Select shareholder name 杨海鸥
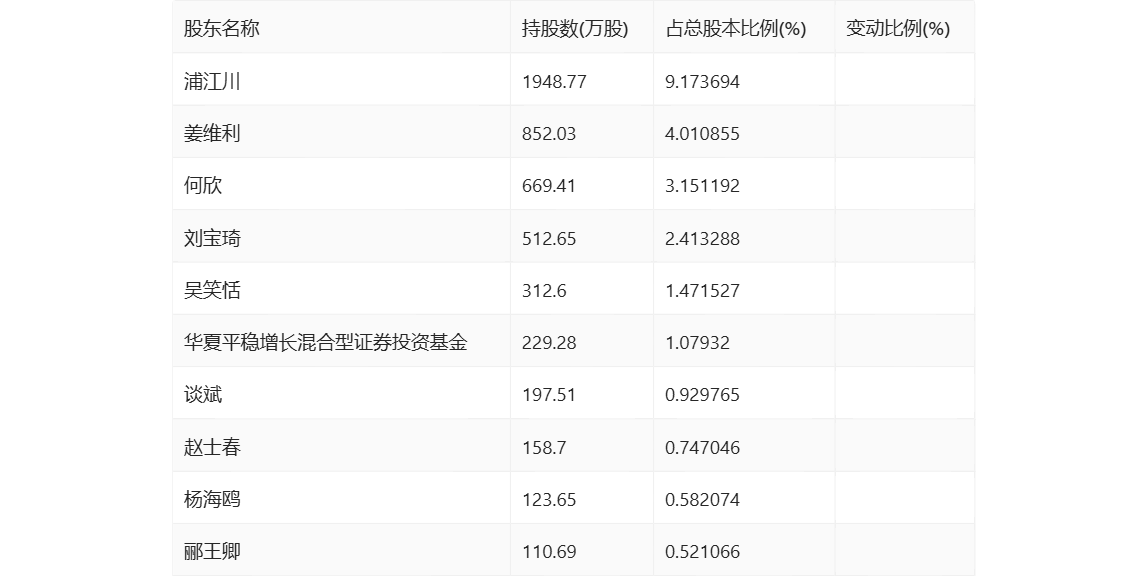 [211, 500]
